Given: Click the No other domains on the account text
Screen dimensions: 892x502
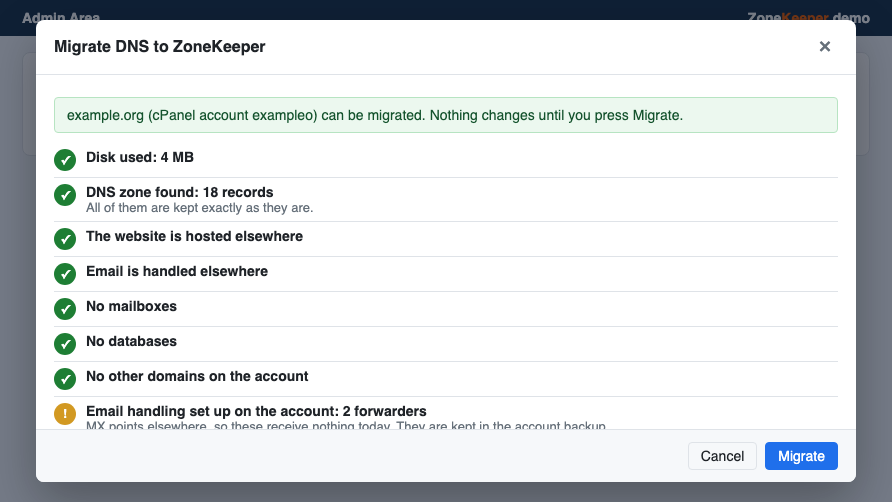Looking at the screenshot, I should (x=197, y=376).
